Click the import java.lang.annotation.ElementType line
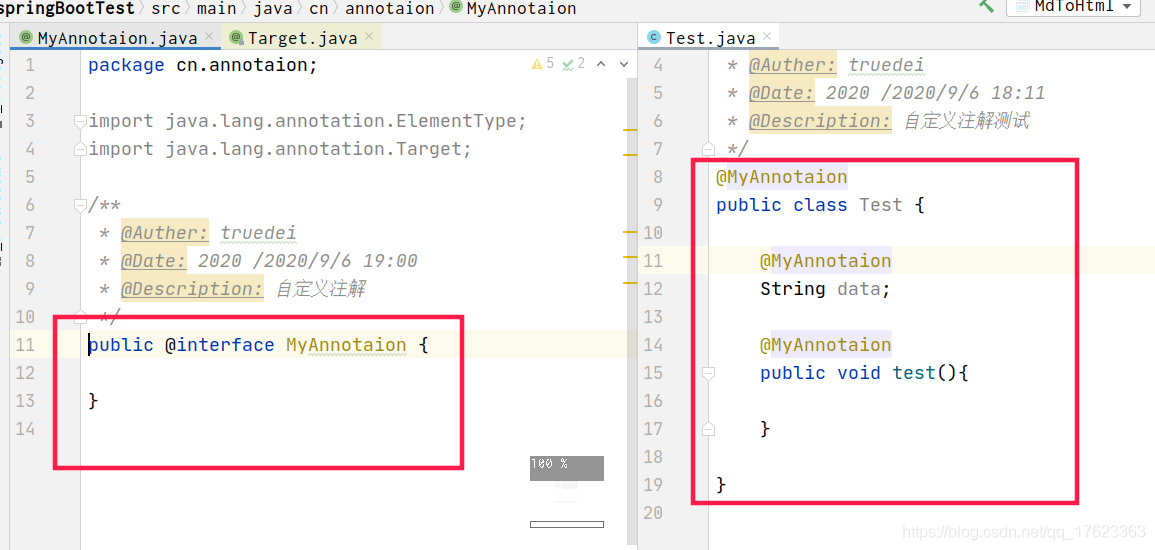1155x550 pixels. click(x=307, y=121)
